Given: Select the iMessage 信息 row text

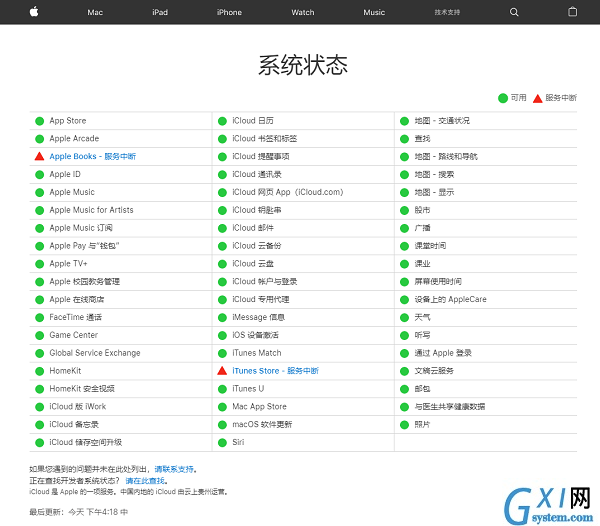Looking at the screenshot, I should pyautogui.click(x=259, y=317).
